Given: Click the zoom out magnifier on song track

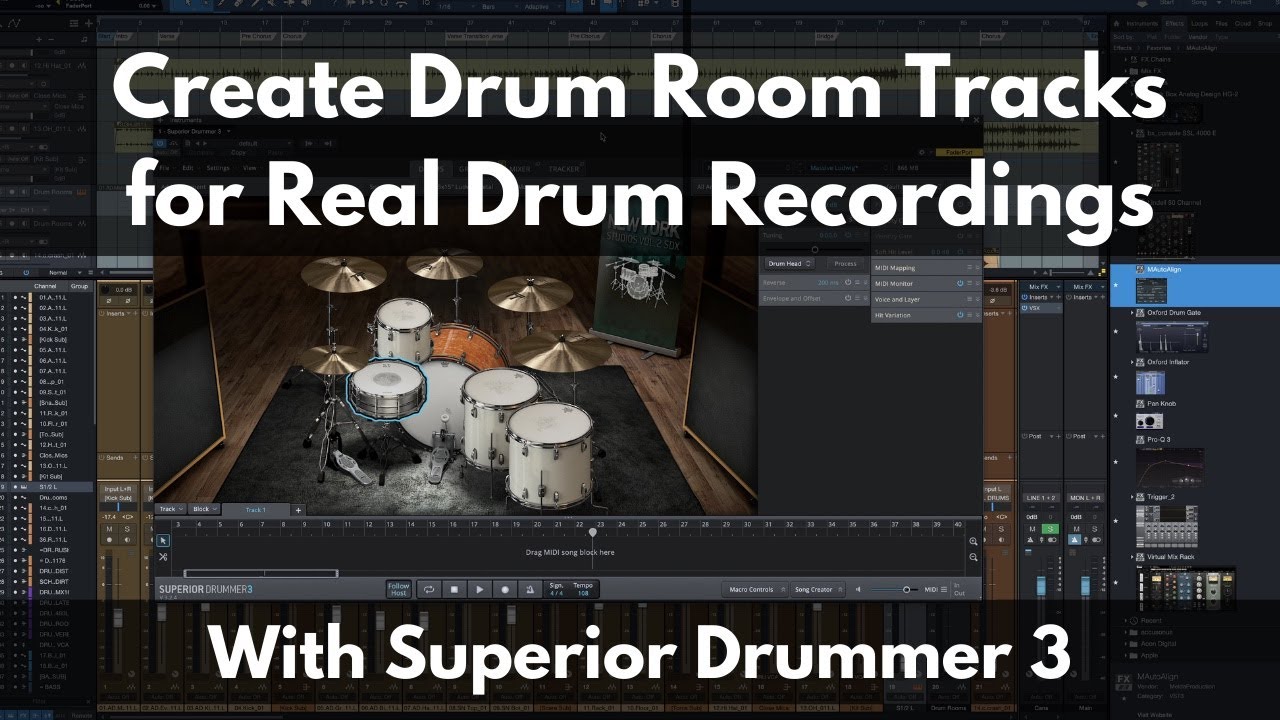Looking at the screenshot, I should 974,557.
